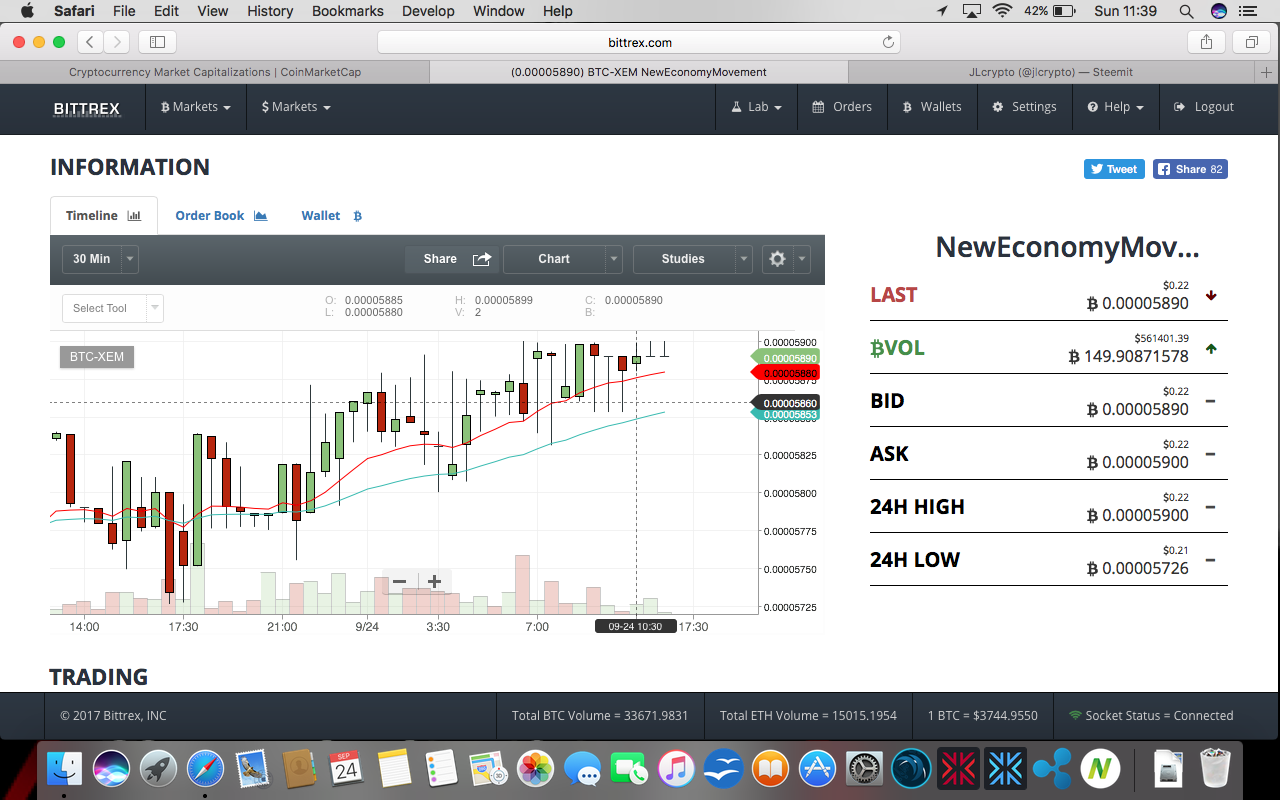Click the BITTREX logo
1280x800 pixels.
coord(87,108)
